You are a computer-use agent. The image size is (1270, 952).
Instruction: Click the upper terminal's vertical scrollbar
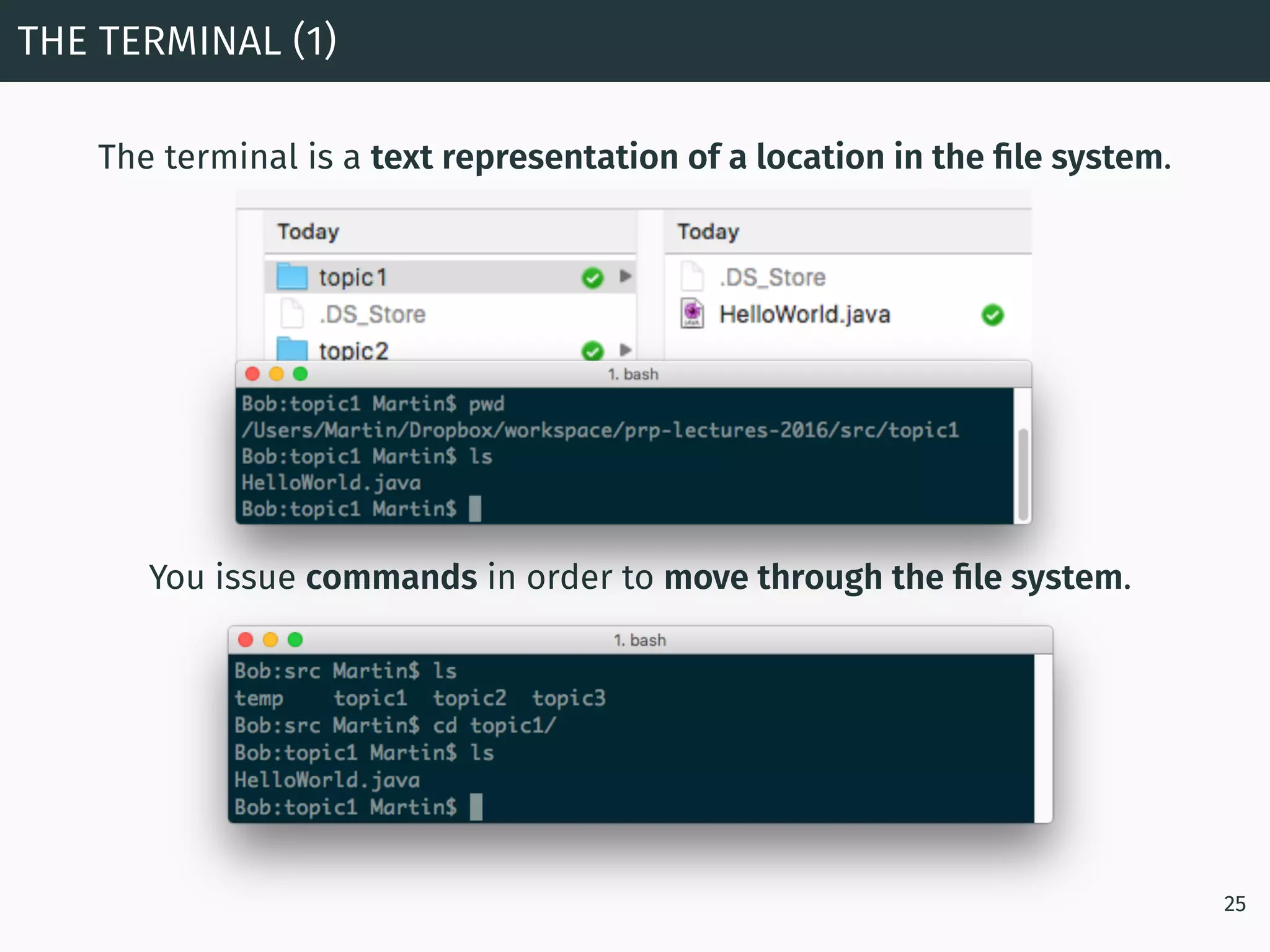point(1023,474)
